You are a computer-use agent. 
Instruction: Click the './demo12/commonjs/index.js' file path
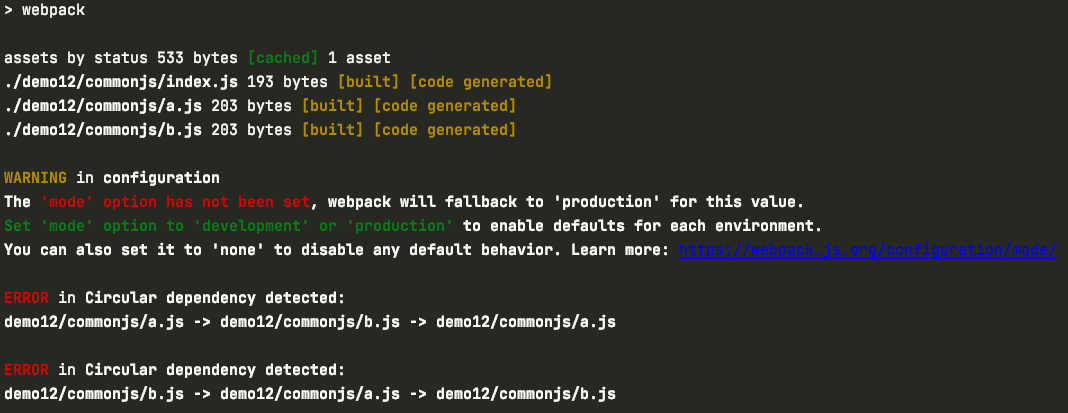click(x=121, y=82)
